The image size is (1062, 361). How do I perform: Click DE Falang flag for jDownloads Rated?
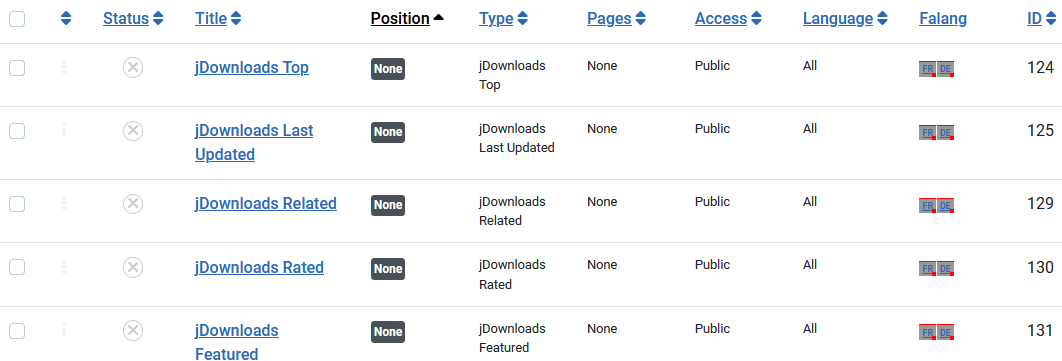click(x=946, y=269)
